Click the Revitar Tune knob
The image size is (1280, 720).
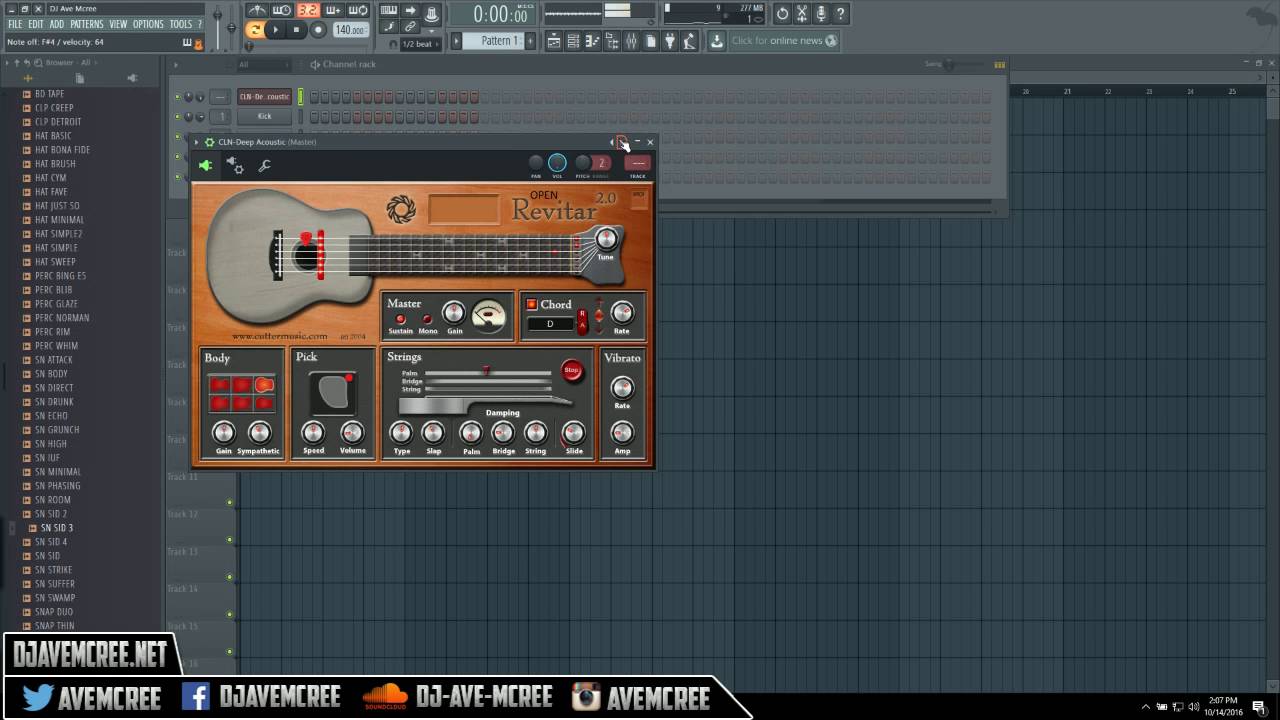click(606, 239)
